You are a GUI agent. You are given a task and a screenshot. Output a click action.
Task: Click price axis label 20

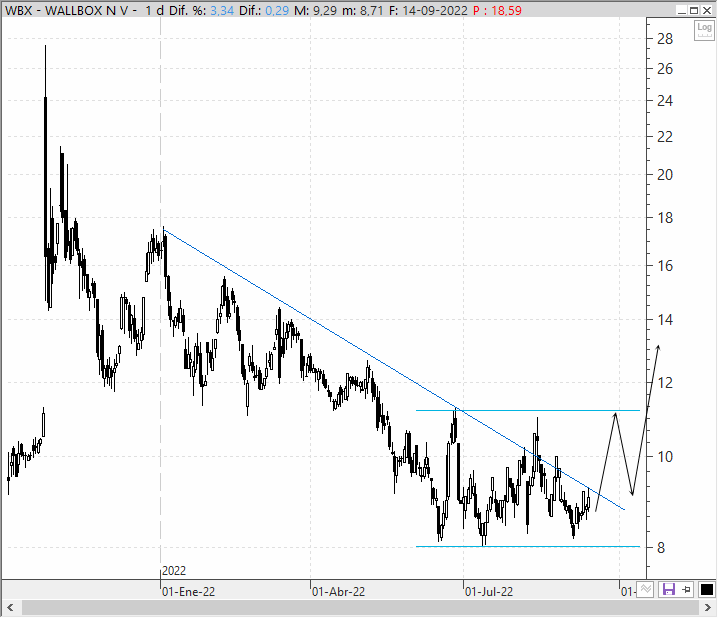pyautogui.click(x=665, y=175)
